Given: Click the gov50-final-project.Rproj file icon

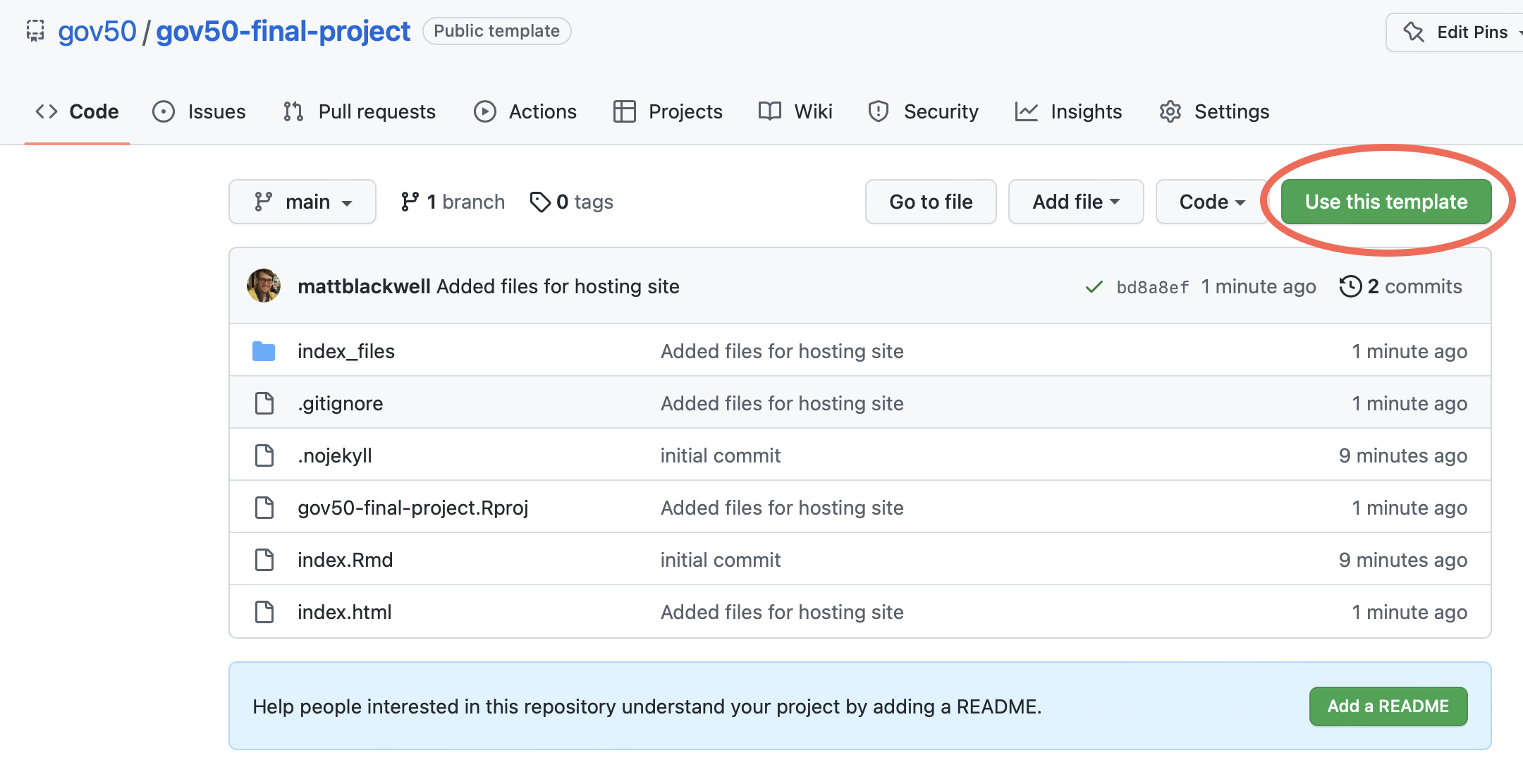Looking at the screenshot, I should pos(264,508).
